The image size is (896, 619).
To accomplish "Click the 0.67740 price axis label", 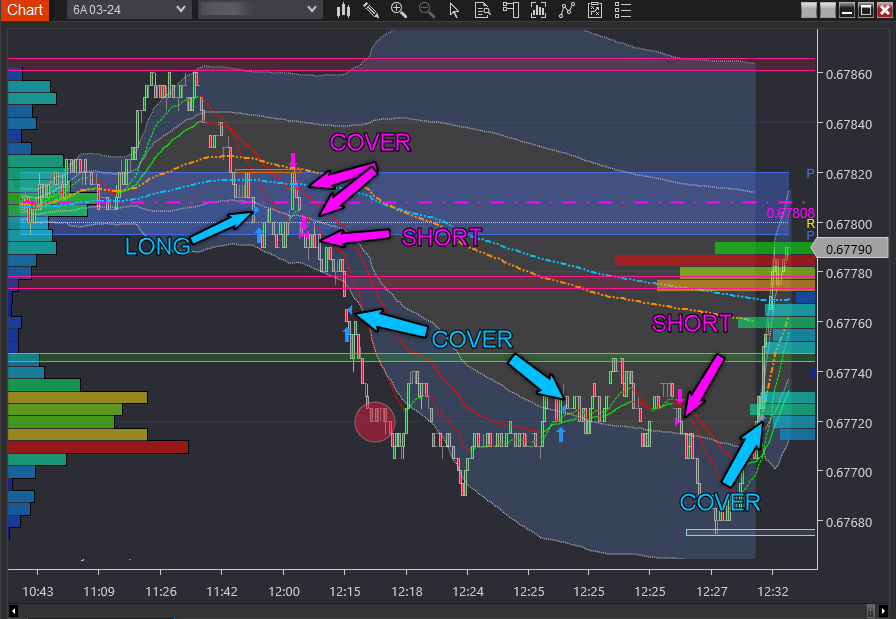I will point(849,373).
